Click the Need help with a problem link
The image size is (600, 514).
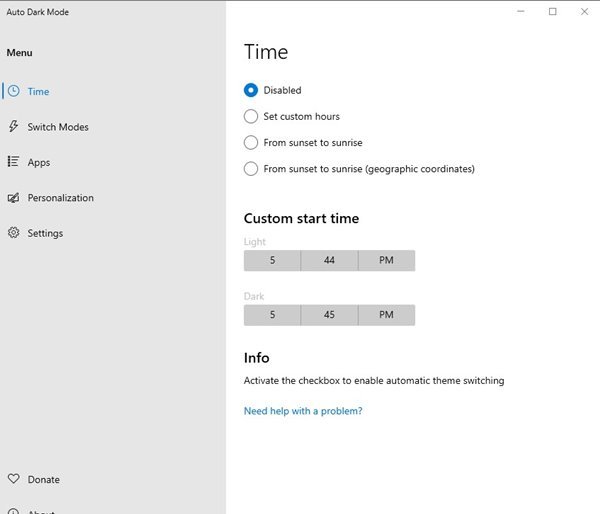[x=303, y=411]
